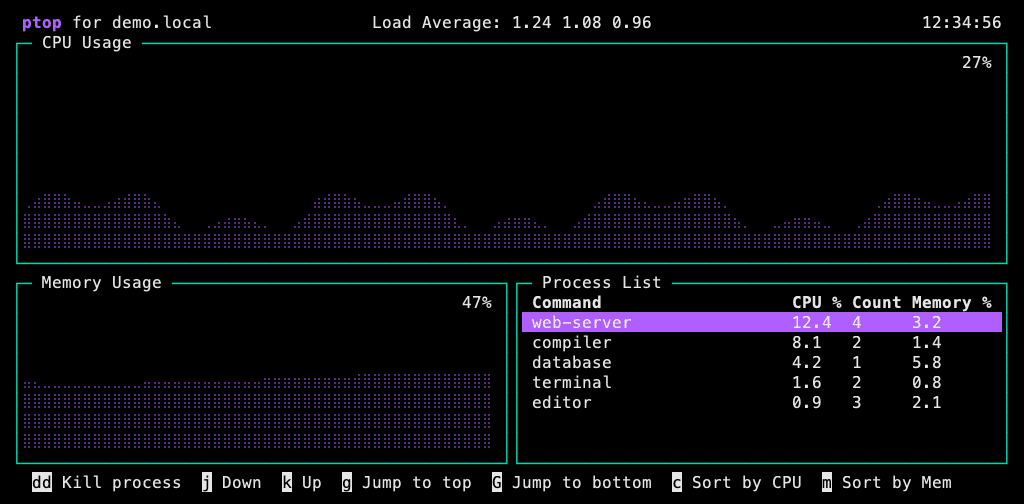Viewport: 1024px width, 504px height.
Task: Click the G Jump to bottom shortcut
Action: 571,482
